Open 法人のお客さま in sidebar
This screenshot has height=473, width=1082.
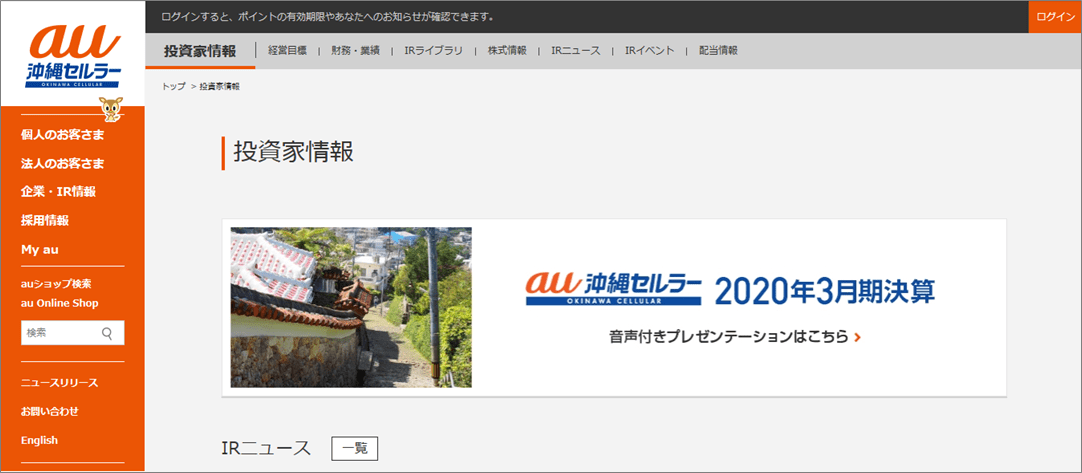click(63, 164)
